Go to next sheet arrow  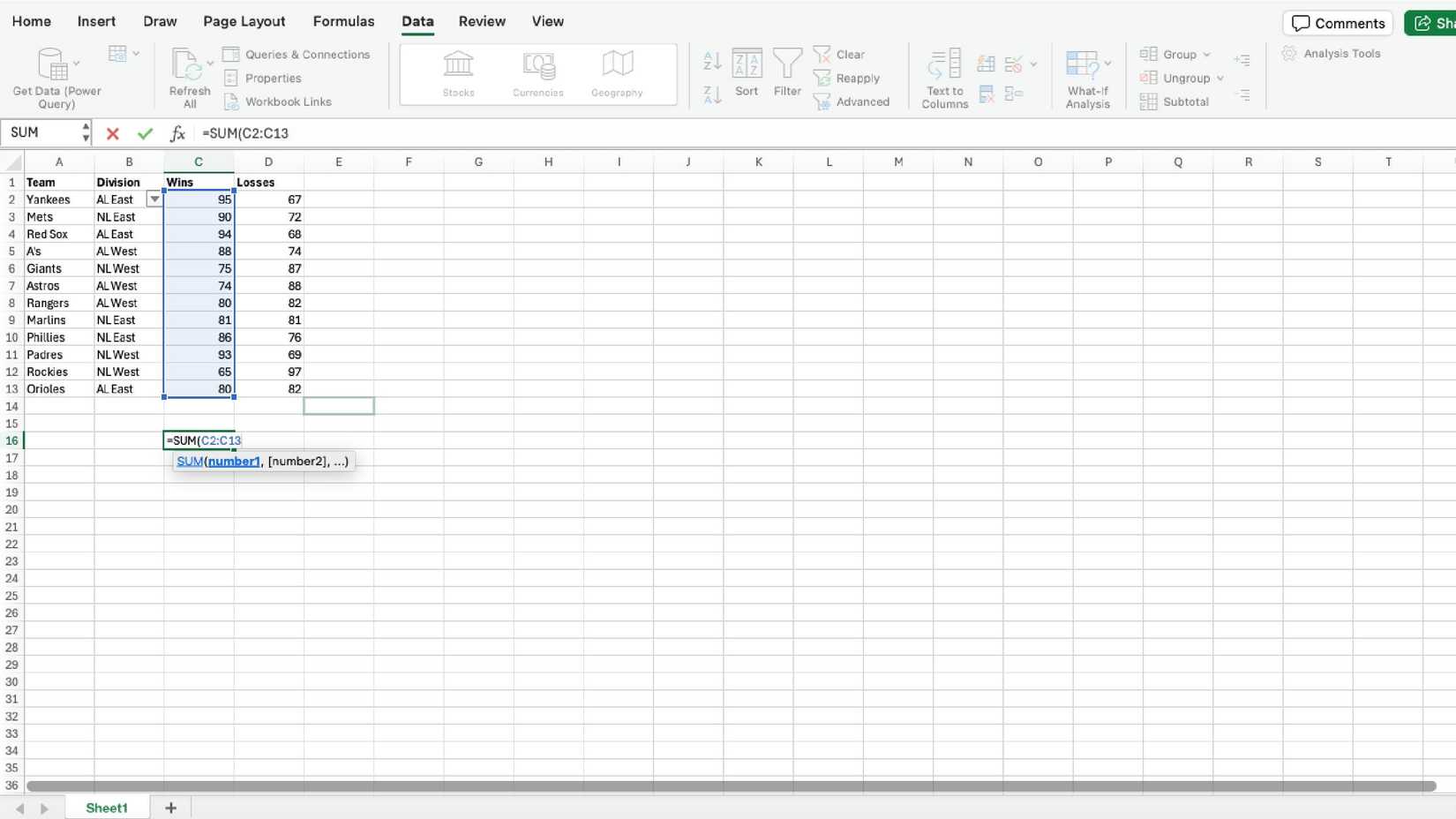(44, 808)
